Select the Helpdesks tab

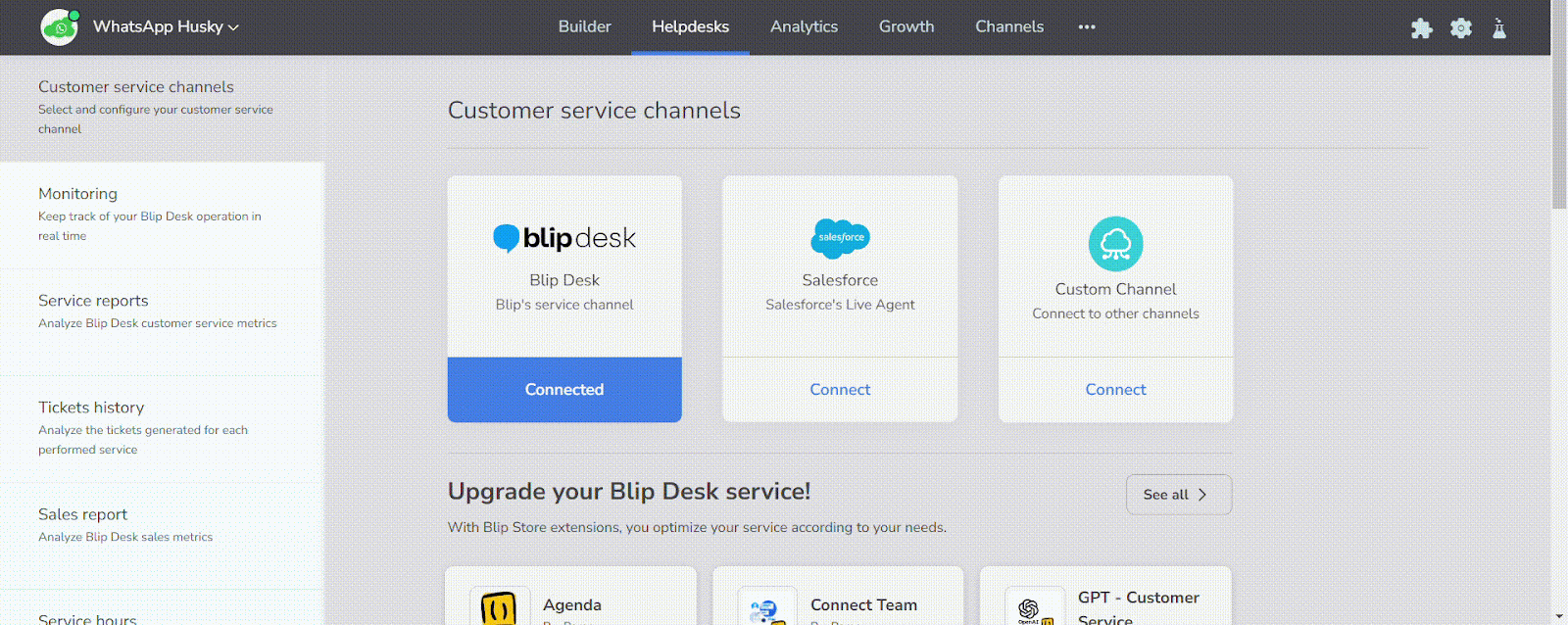pos(691,26)
